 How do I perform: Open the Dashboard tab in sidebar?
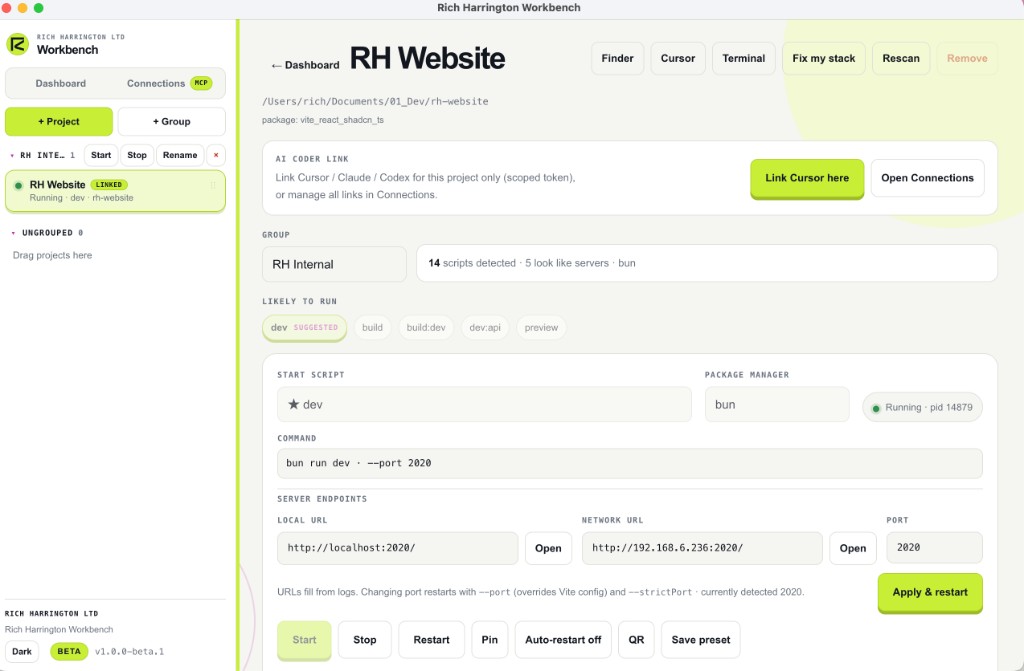tap(61, 84)
